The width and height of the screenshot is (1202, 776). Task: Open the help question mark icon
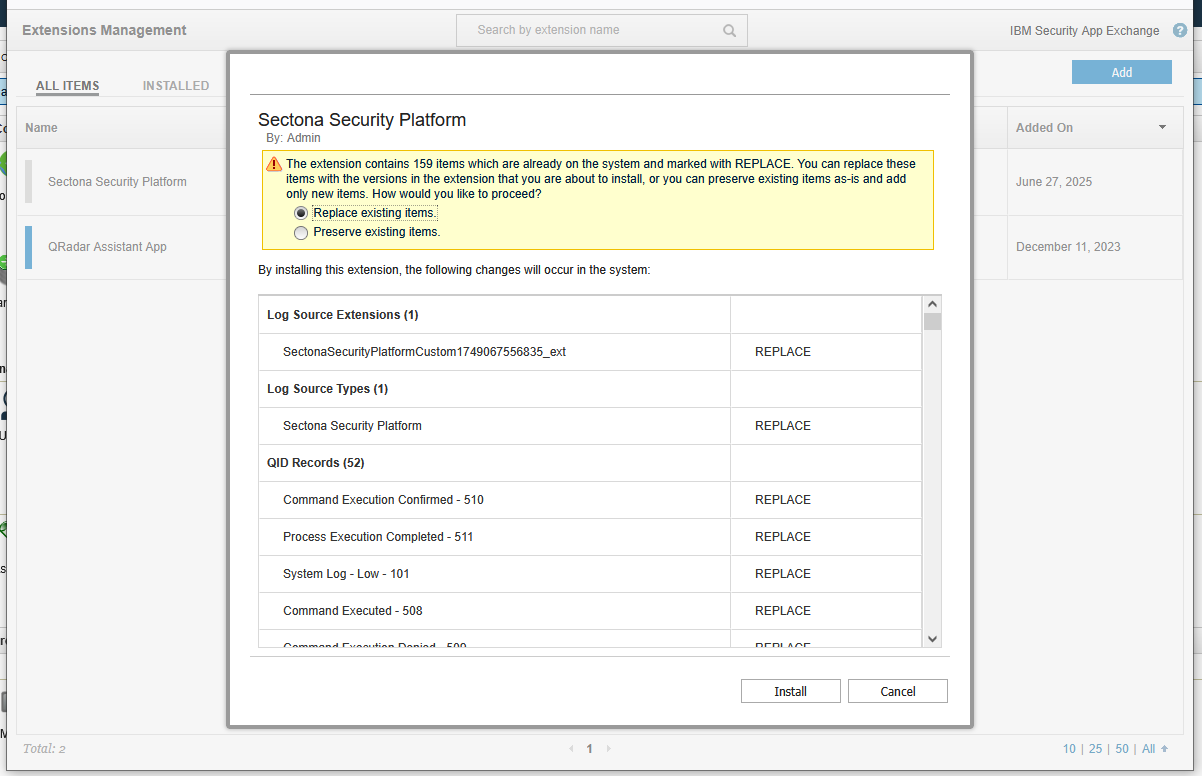click(x=1180, y=30)
